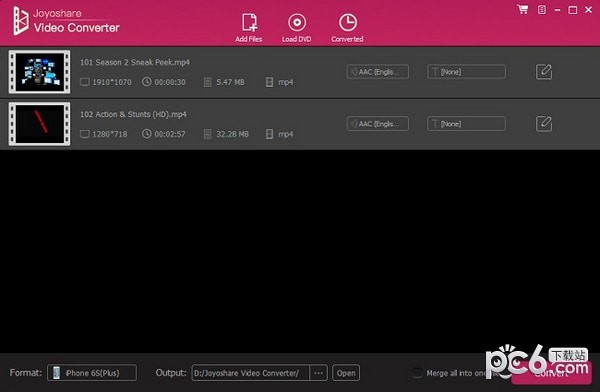This screenshot has height=392, width=600.
Task: Browse output folder with the ellipsis button
Action: pyautogui.click(x=318, y=373)
